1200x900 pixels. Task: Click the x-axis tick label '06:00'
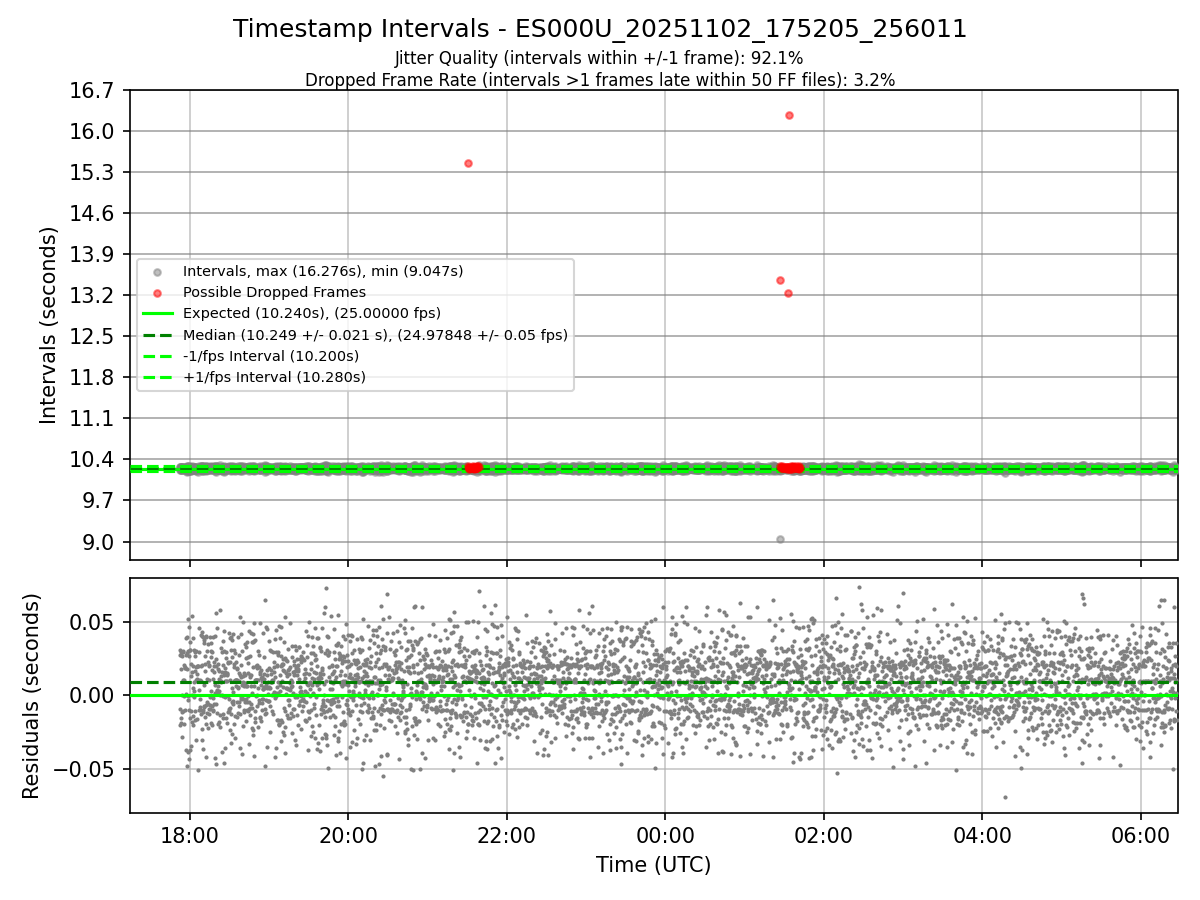[1141, 834]
